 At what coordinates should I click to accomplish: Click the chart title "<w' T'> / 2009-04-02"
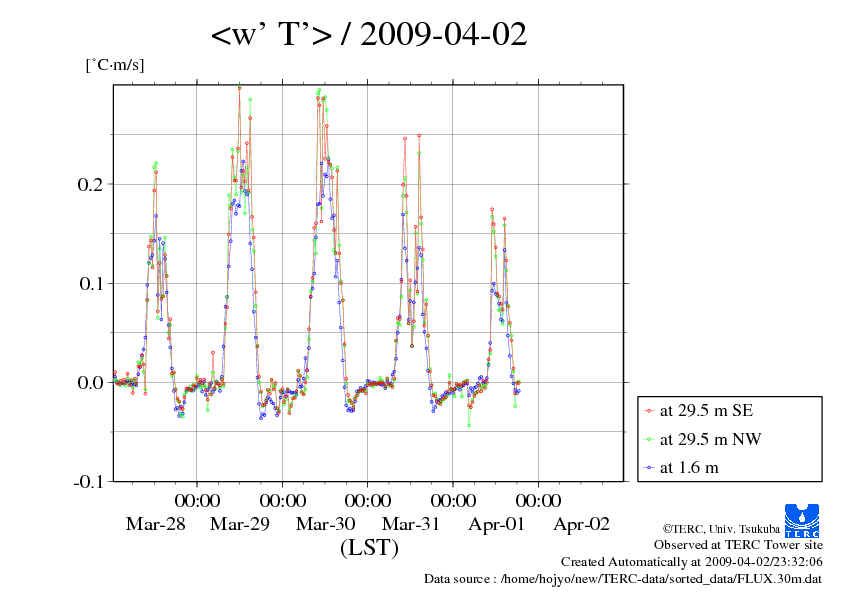point(369,35)
